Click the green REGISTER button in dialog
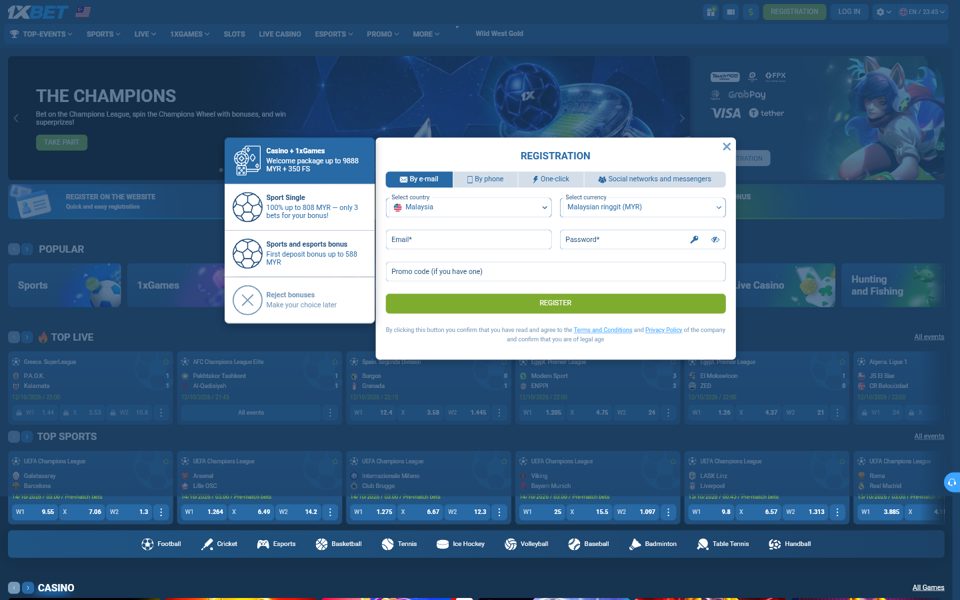 coord(555,303)
